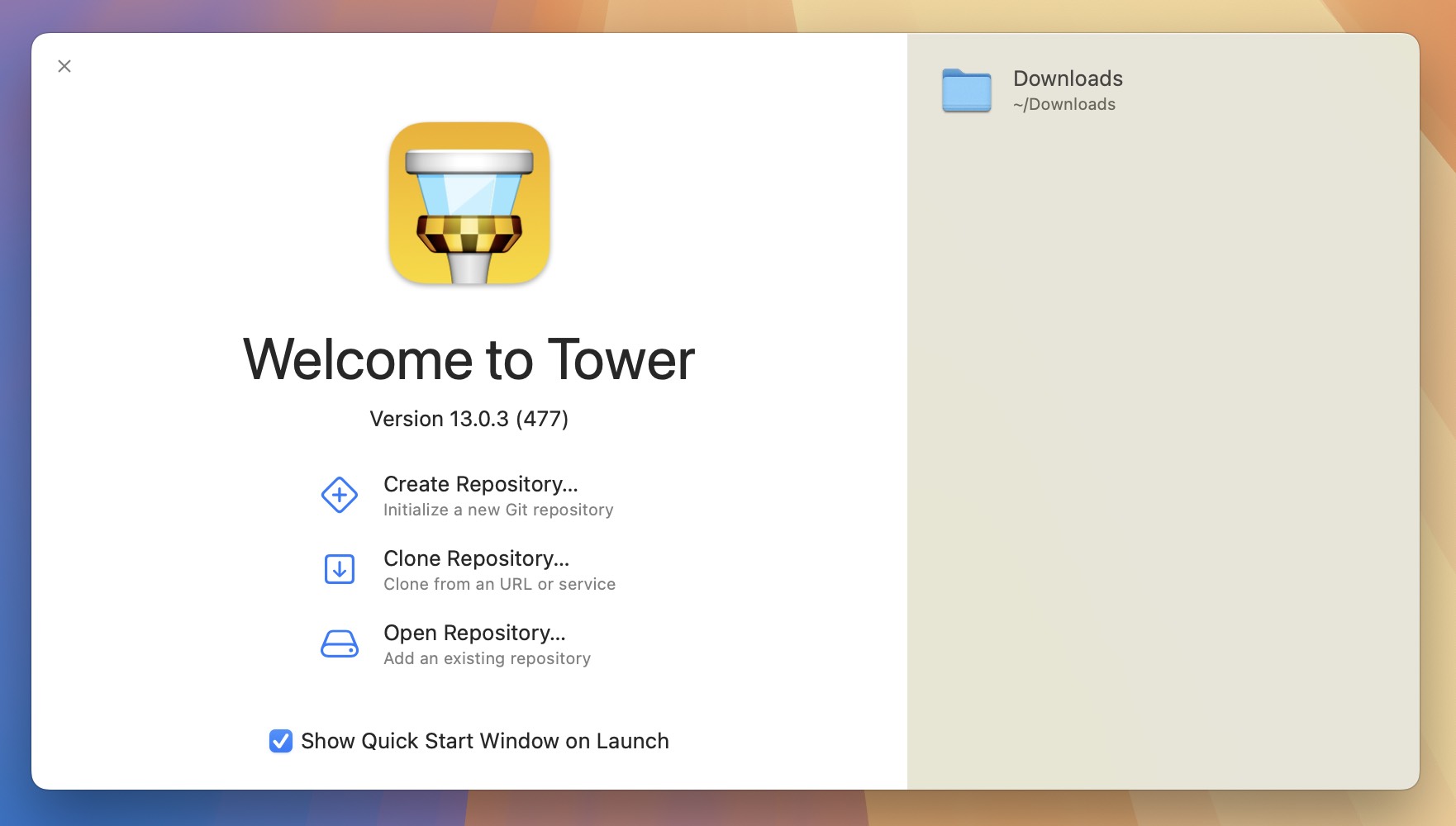
Task: Click the ~/Downloads path text
Action: [1064, 104]
